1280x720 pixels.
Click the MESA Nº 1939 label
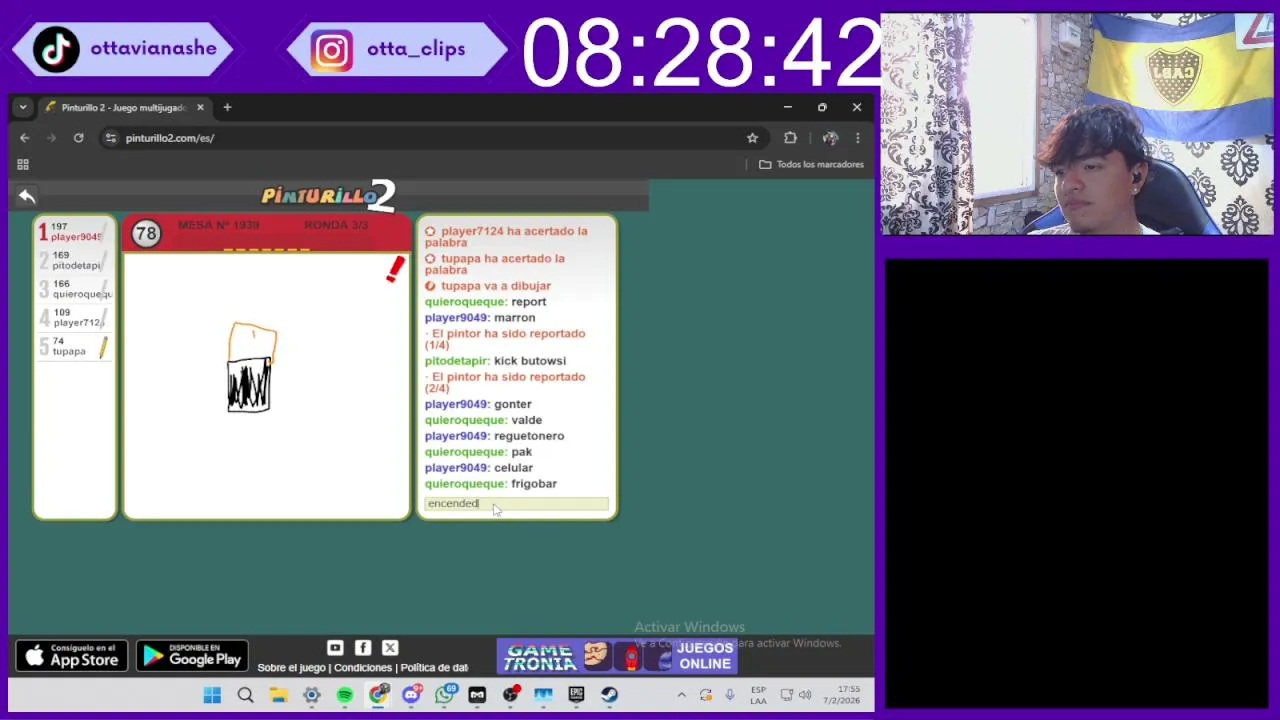pos(218,225)
